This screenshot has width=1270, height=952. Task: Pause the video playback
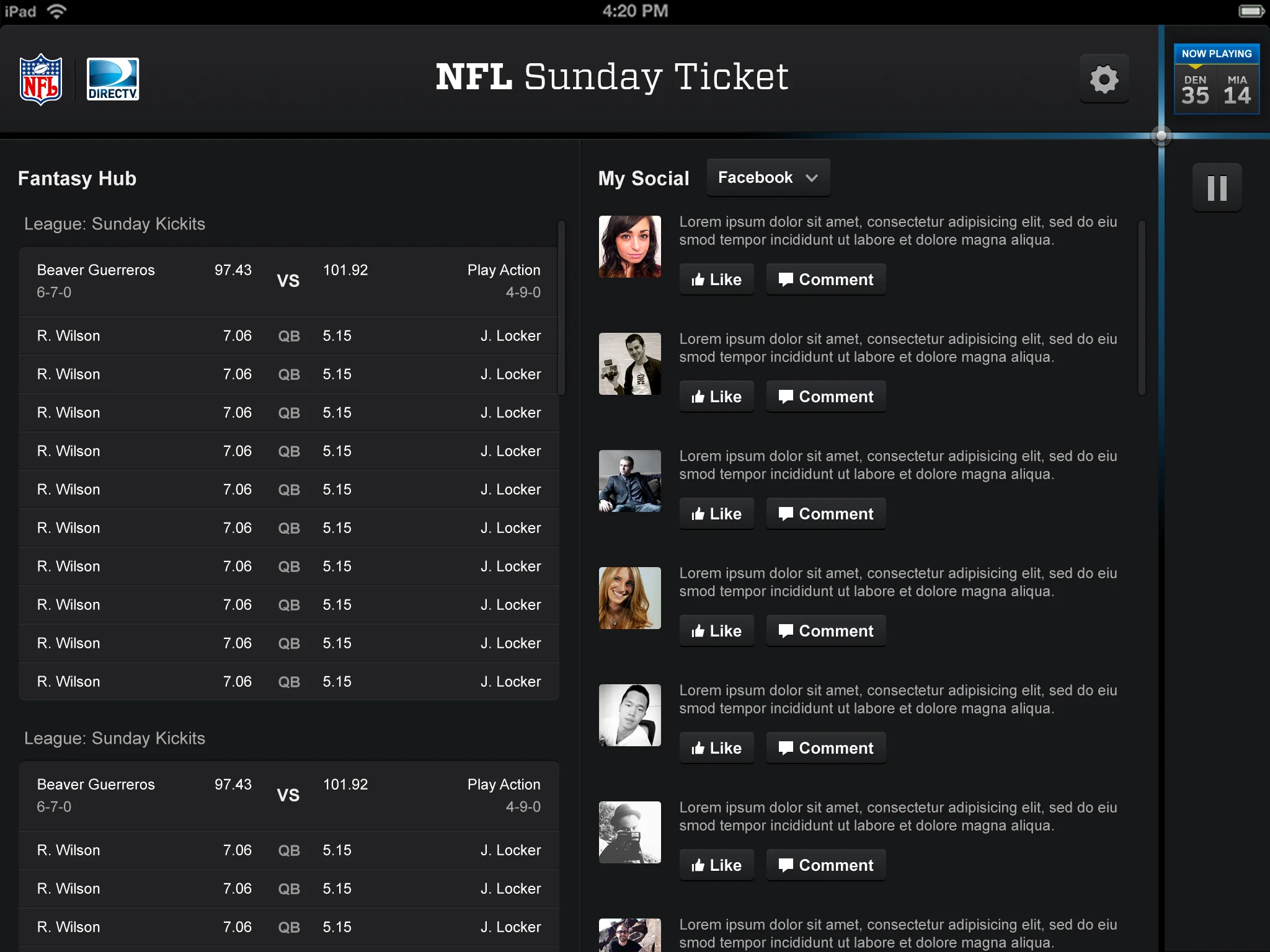(1217, 187)
